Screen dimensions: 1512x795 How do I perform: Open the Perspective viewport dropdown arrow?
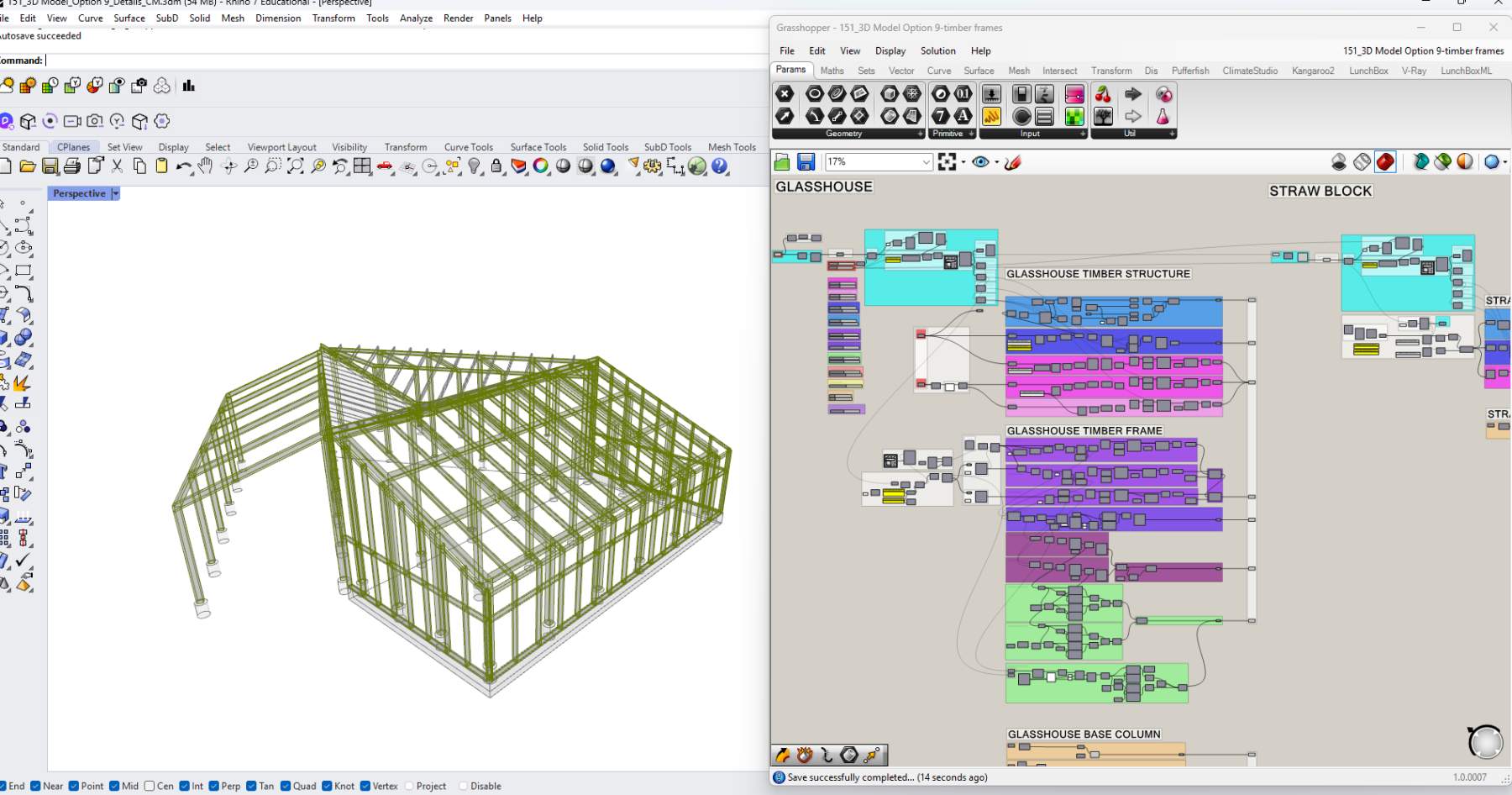coord(116,193)
